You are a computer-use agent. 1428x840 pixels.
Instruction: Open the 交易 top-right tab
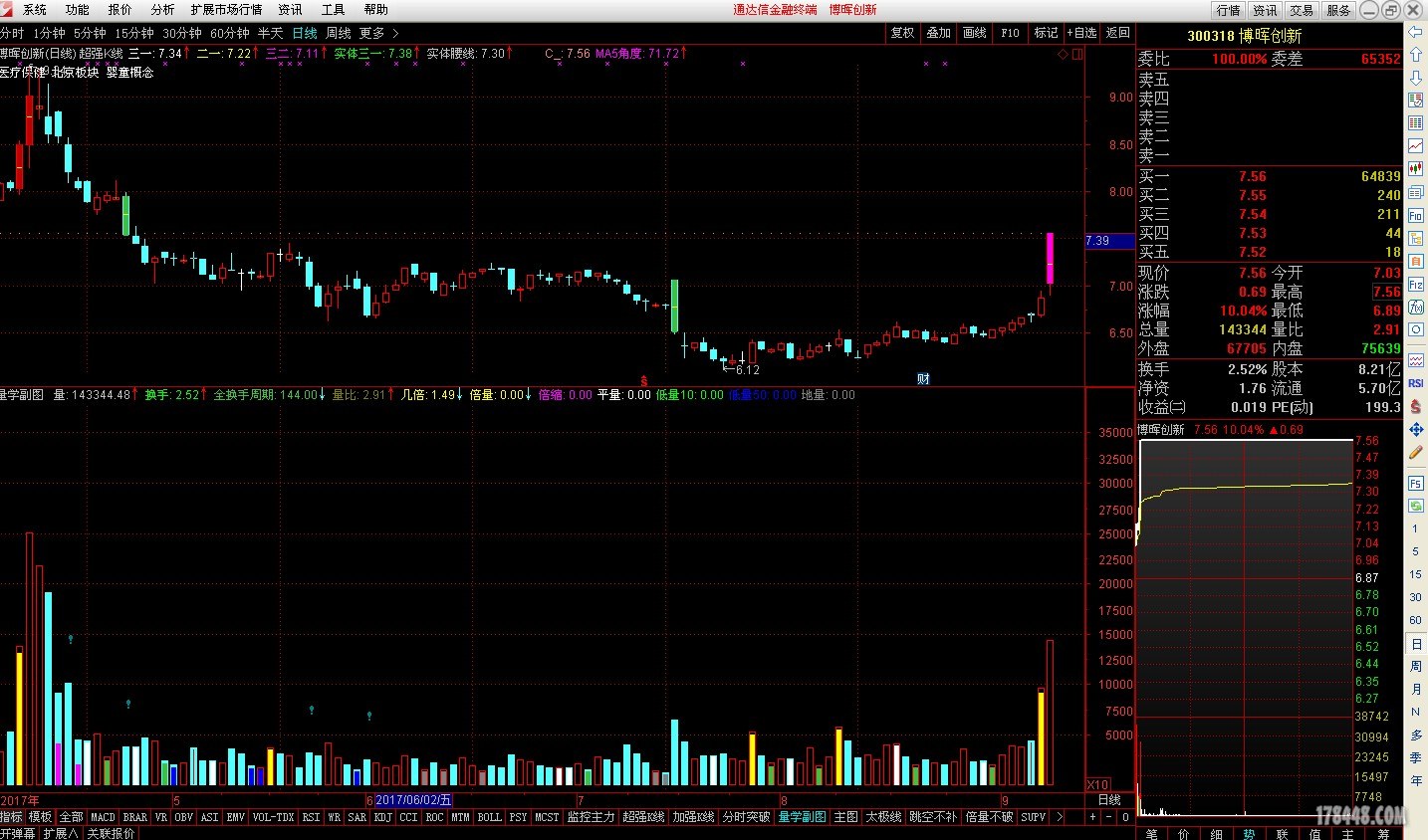[1302, 10]
